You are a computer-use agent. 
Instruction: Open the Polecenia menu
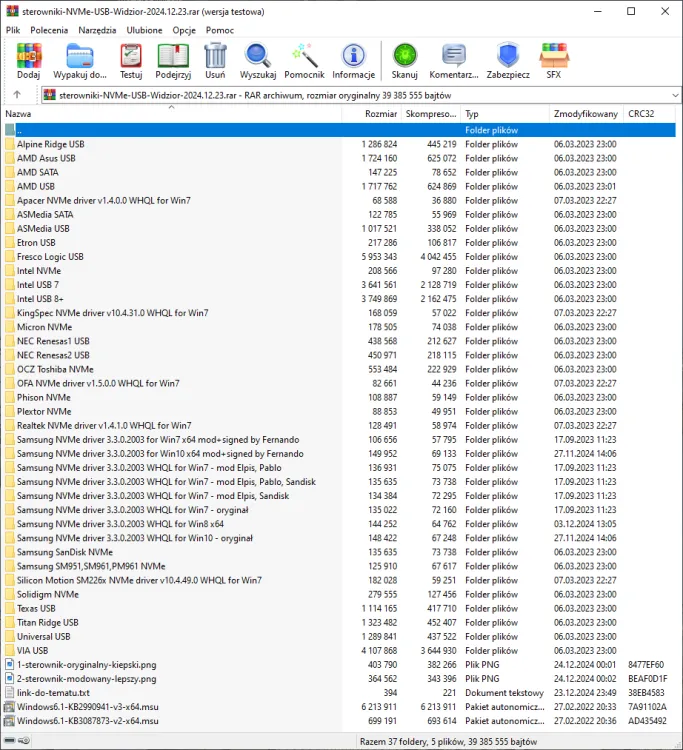(x=49, y=30)
